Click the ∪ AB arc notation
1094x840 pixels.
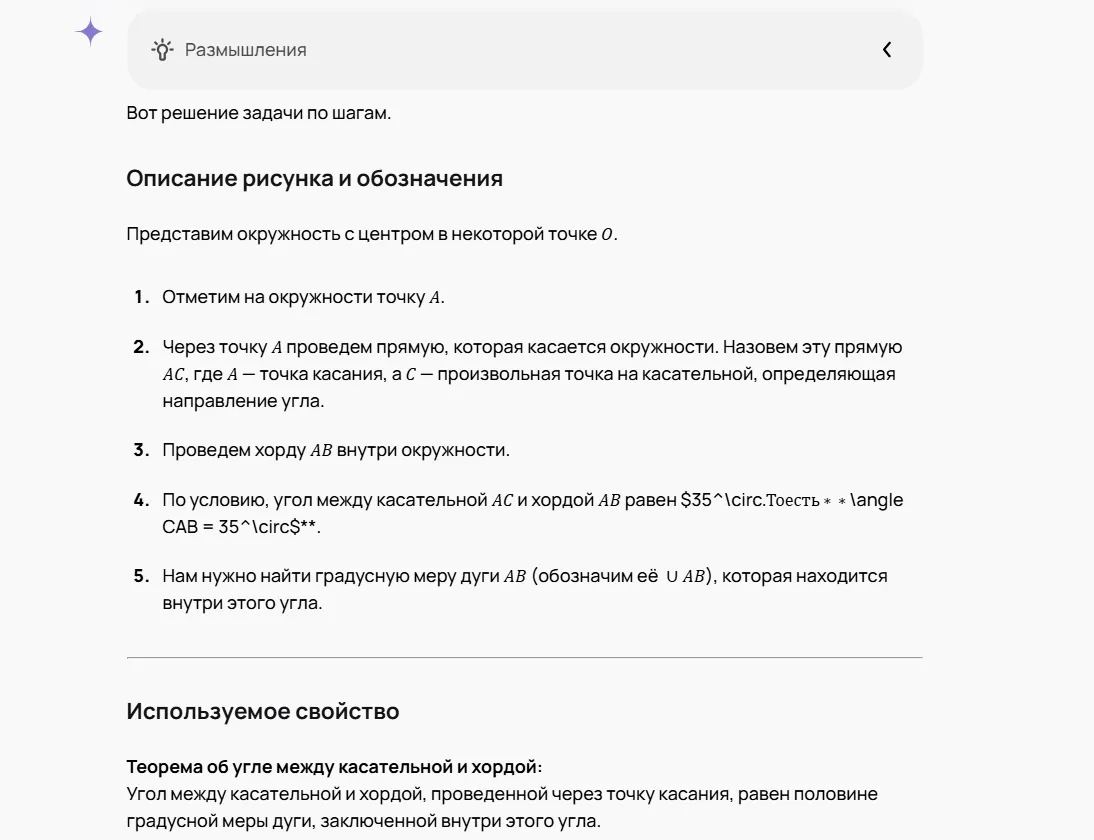[685, 576]
